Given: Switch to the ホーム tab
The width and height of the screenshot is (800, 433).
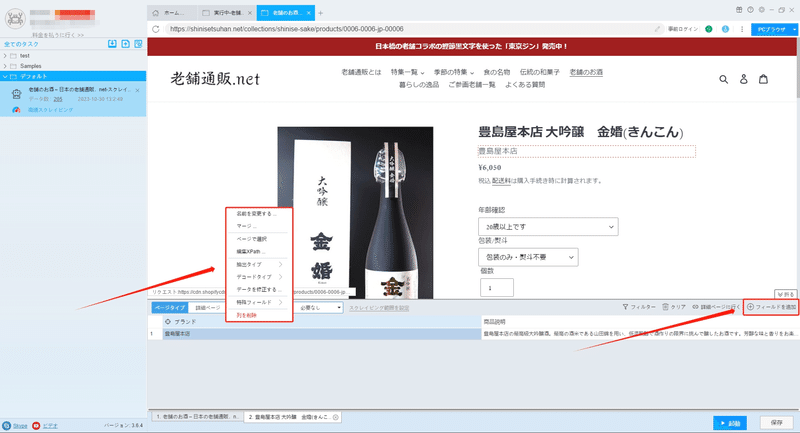Looking at the screenshot, I should click(x=172, y=13).
